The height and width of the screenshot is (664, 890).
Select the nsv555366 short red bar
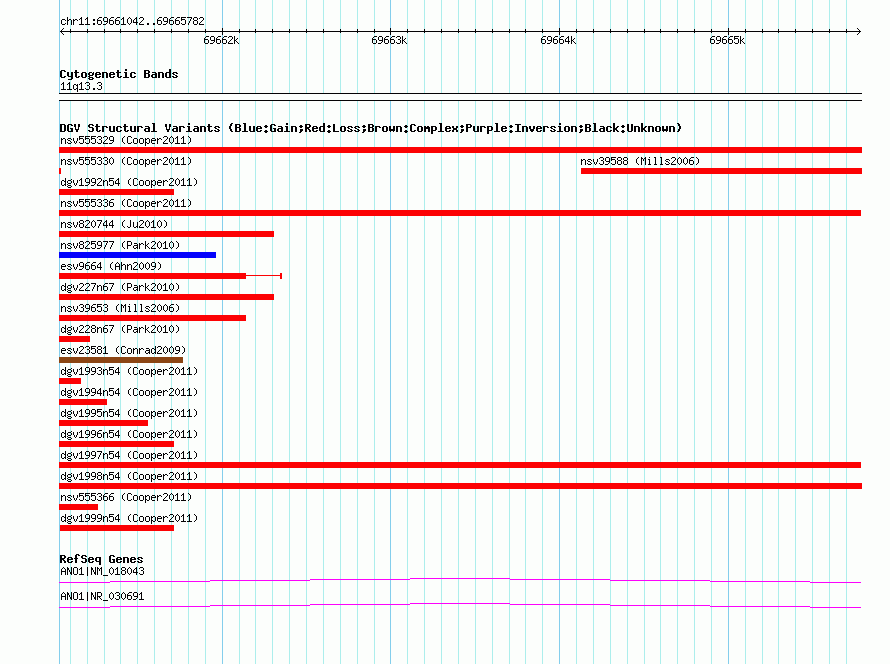coord(78,507)
